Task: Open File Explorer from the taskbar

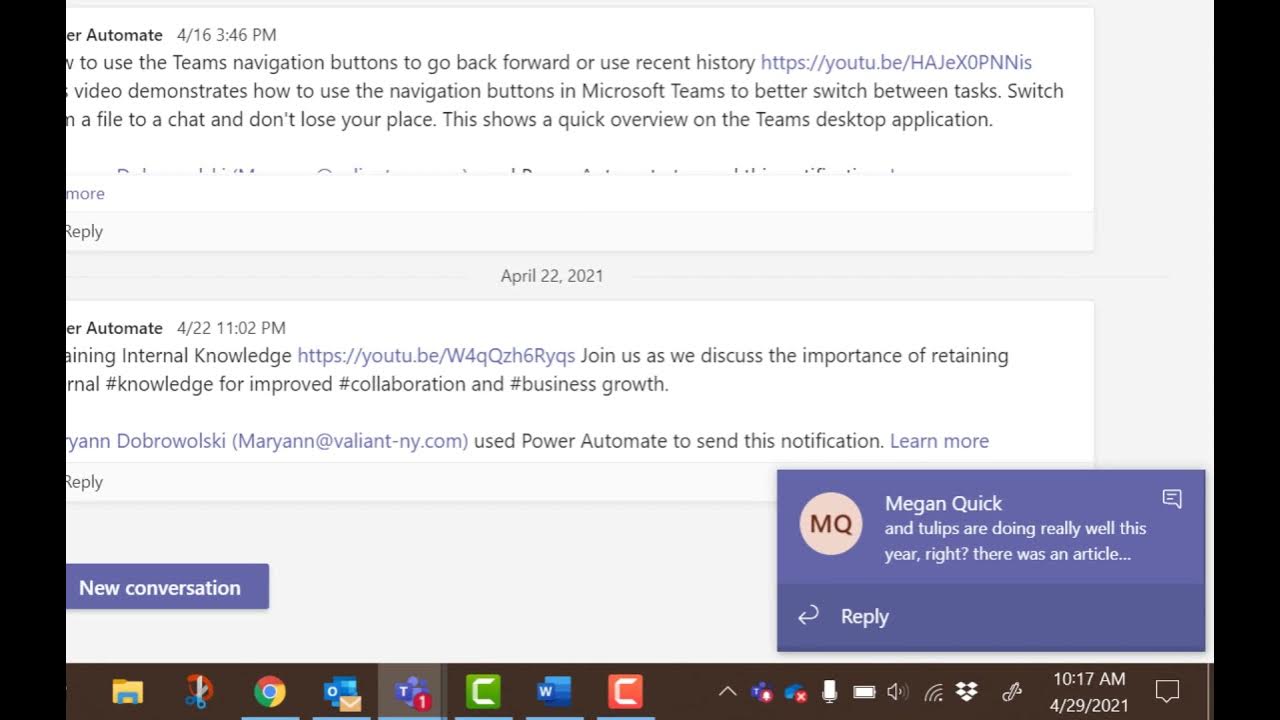Action: tap(127, 691)
